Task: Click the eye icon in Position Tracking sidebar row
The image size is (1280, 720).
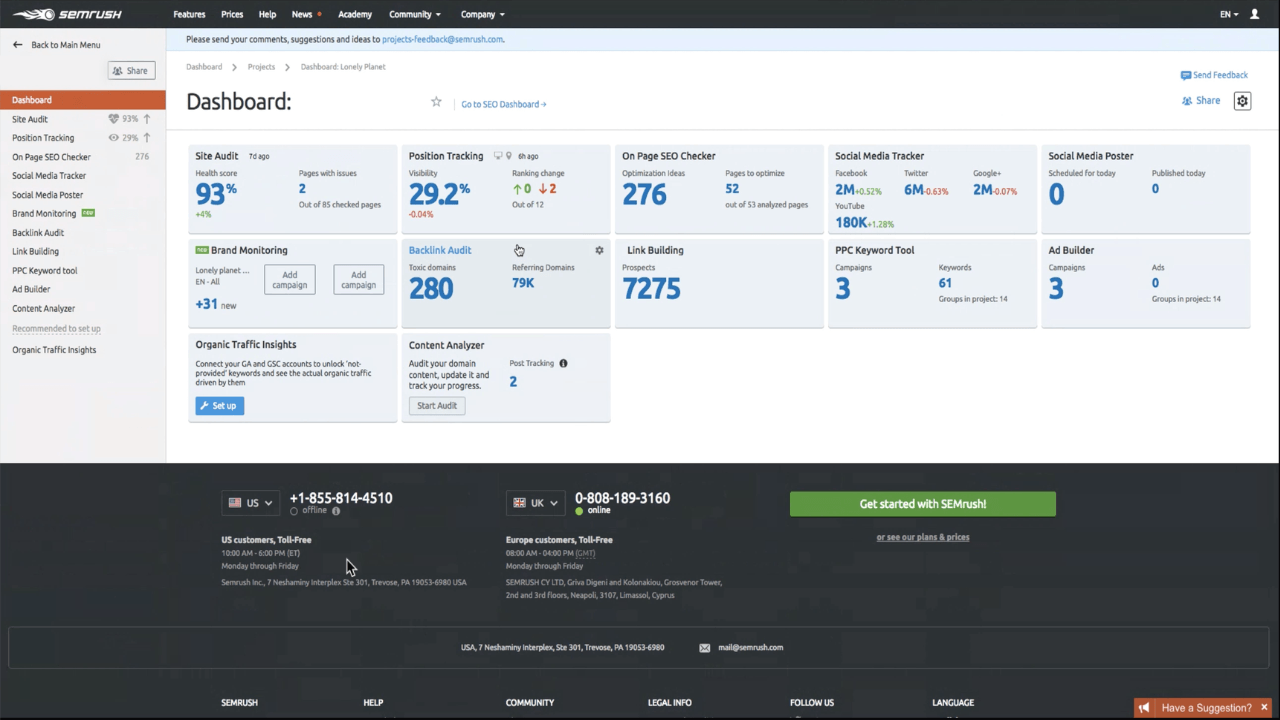Action: (x=114, y=138)
